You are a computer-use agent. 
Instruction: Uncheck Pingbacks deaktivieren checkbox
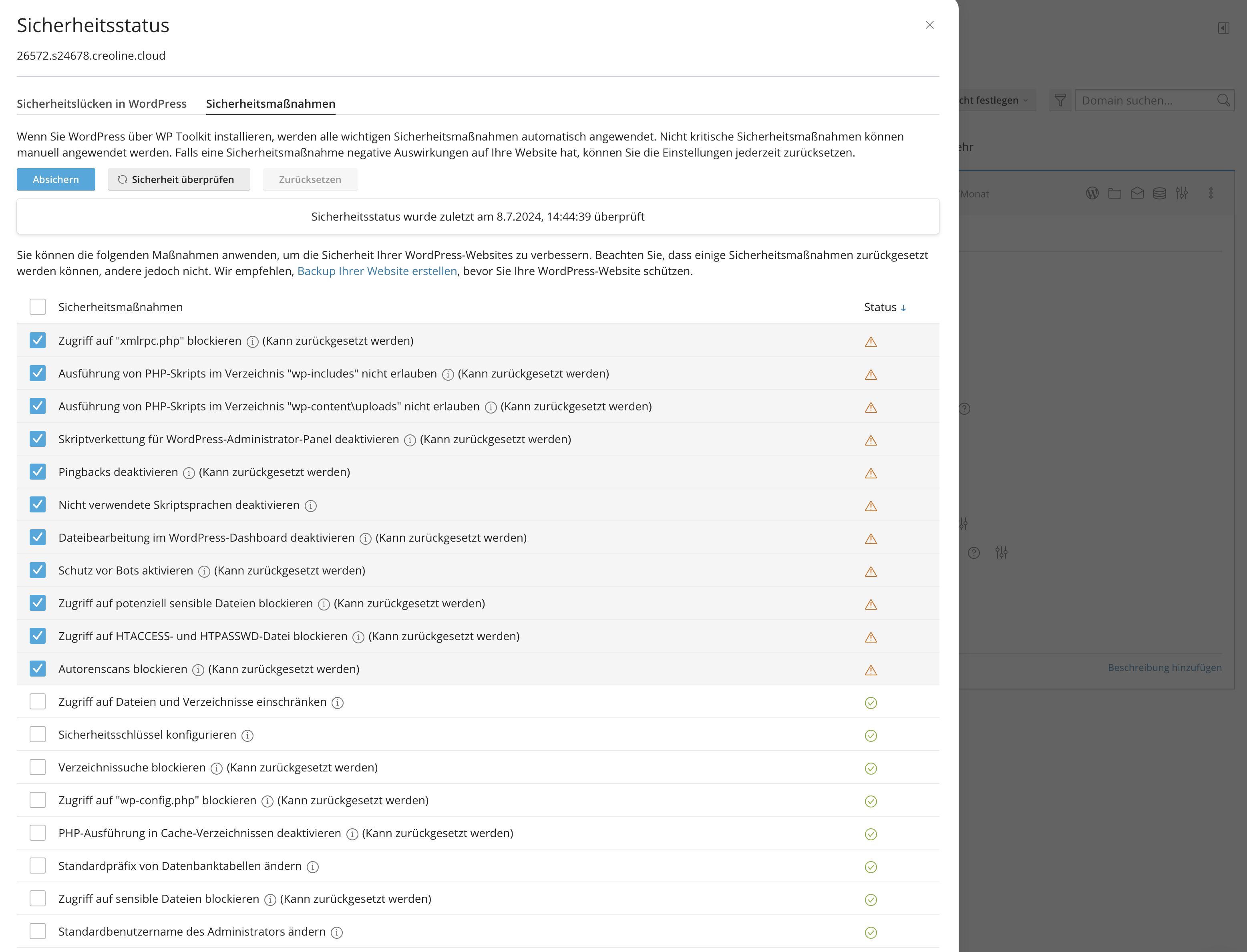37,472
